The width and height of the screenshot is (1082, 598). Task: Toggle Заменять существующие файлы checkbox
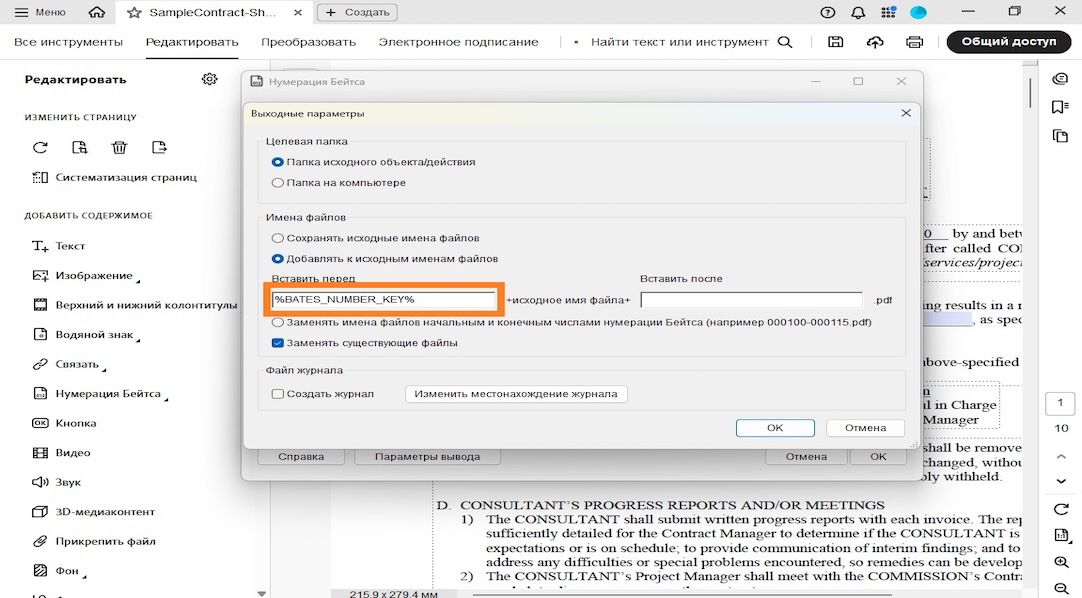(277, 343)
